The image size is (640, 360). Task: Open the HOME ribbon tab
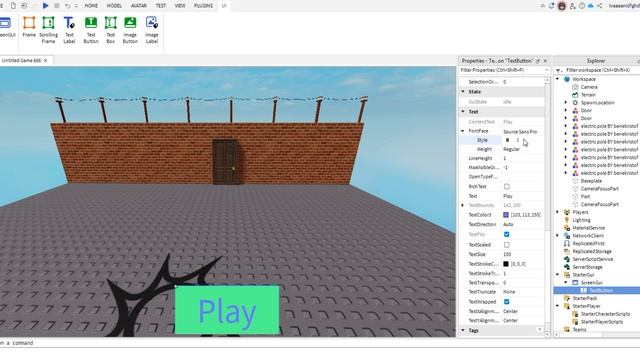coord(91,6)
